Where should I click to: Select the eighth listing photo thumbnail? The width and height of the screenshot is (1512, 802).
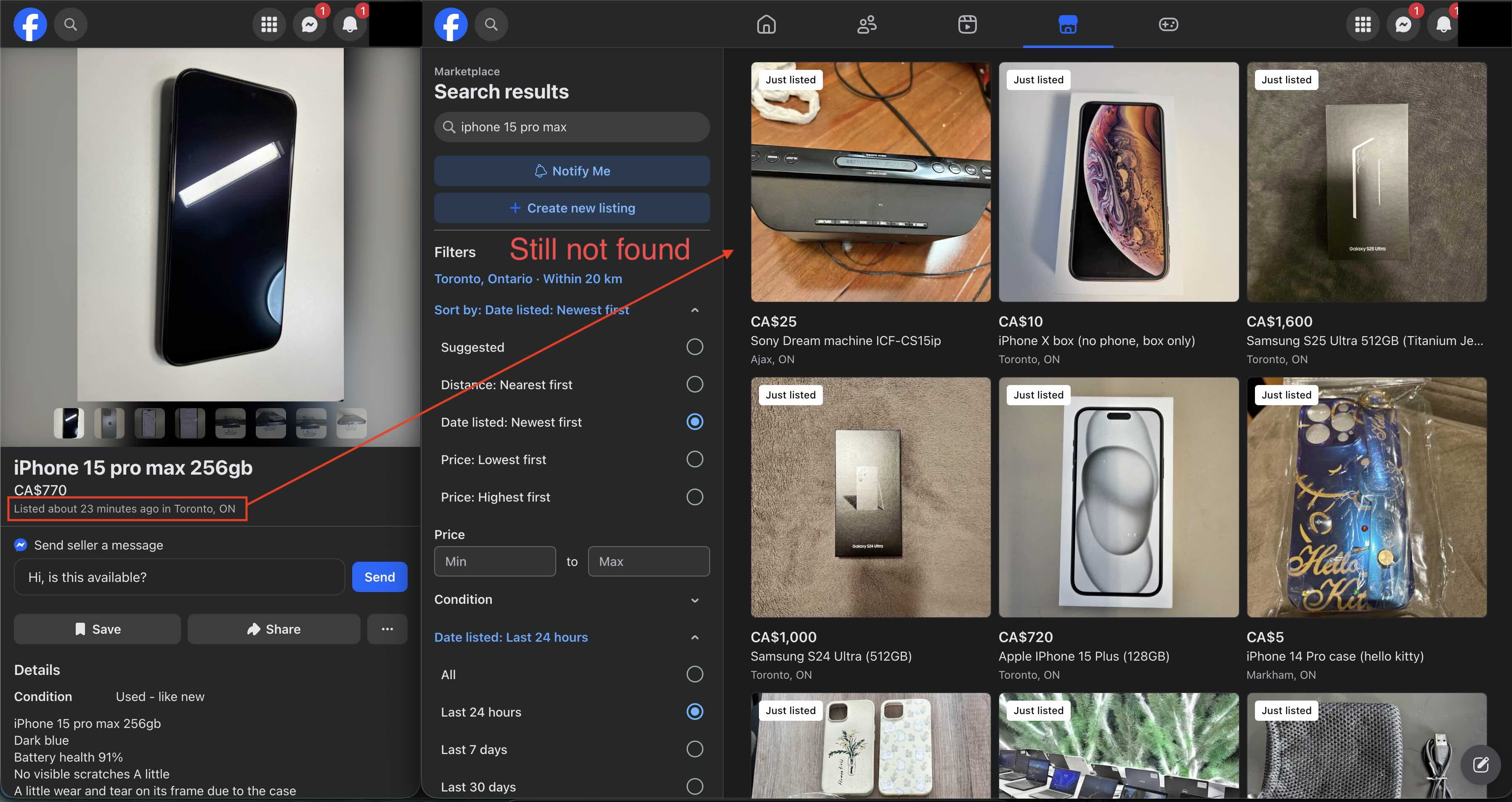352,423
